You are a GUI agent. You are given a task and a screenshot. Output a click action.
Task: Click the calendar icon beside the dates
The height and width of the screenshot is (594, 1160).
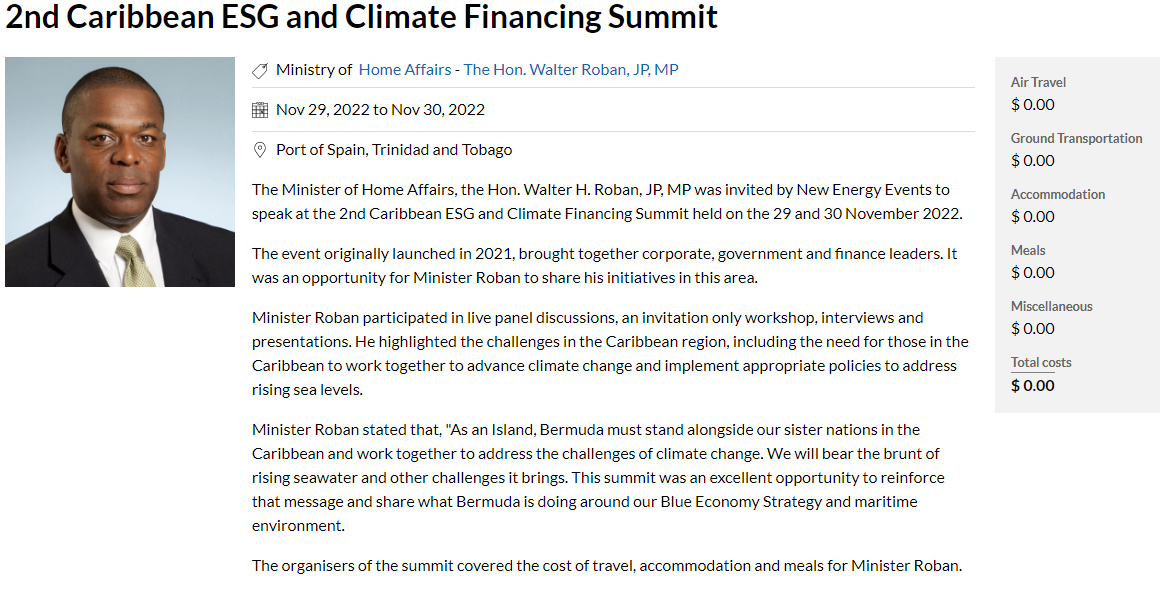(260, 110)
